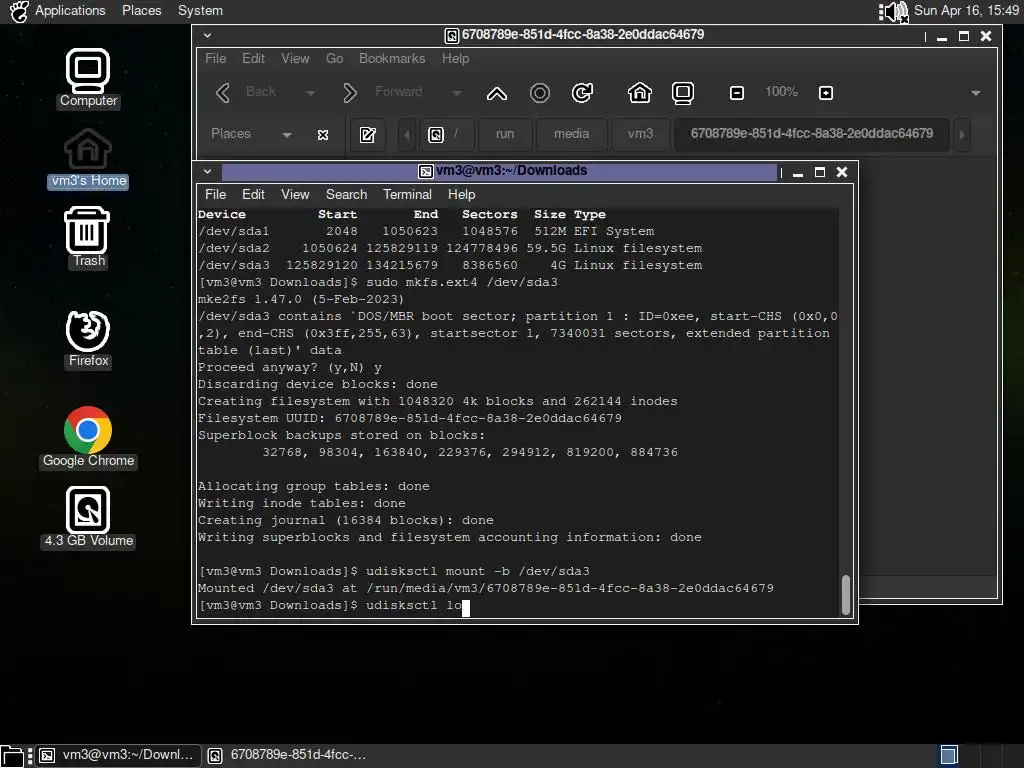Click the 'Mounted /dev/sda3 at' output line

tap(485, 588)
